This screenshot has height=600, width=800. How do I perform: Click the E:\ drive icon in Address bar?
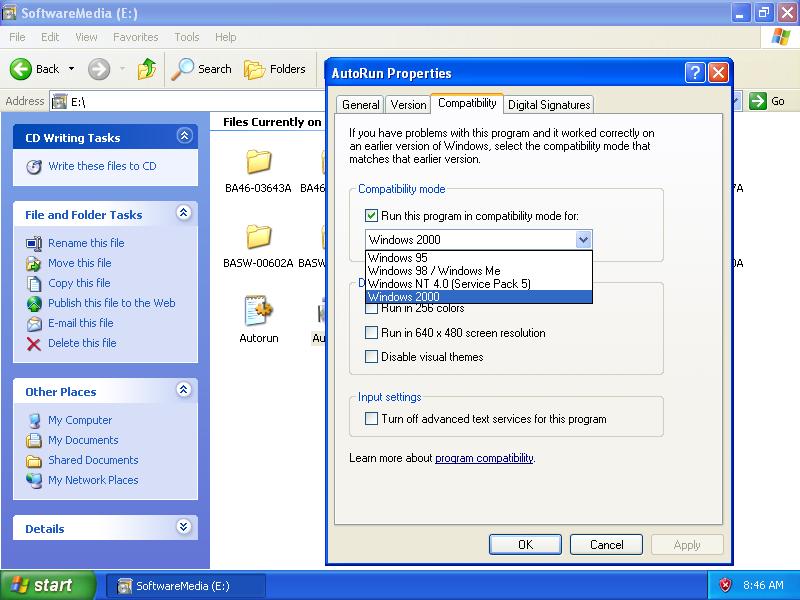point(60,102)
